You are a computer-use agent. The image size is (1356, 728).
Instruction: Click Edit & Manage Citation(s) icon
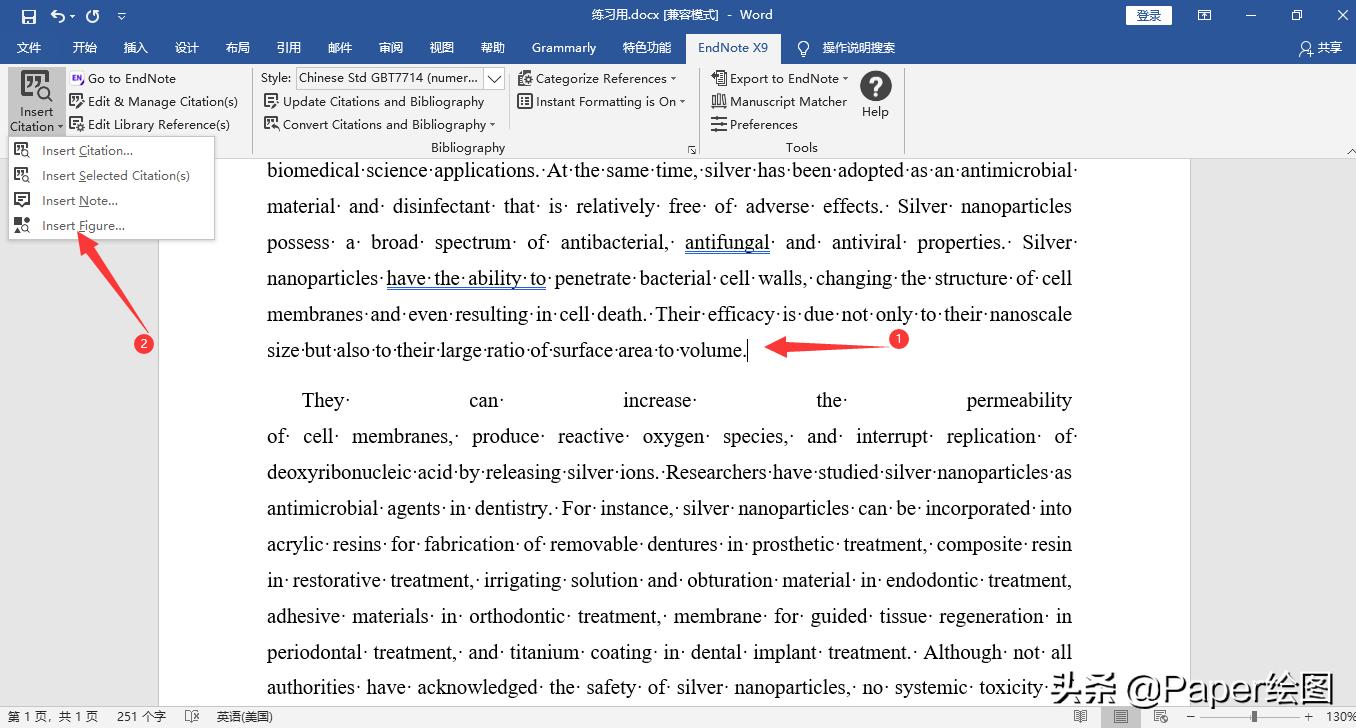click(x=73, y=101)
